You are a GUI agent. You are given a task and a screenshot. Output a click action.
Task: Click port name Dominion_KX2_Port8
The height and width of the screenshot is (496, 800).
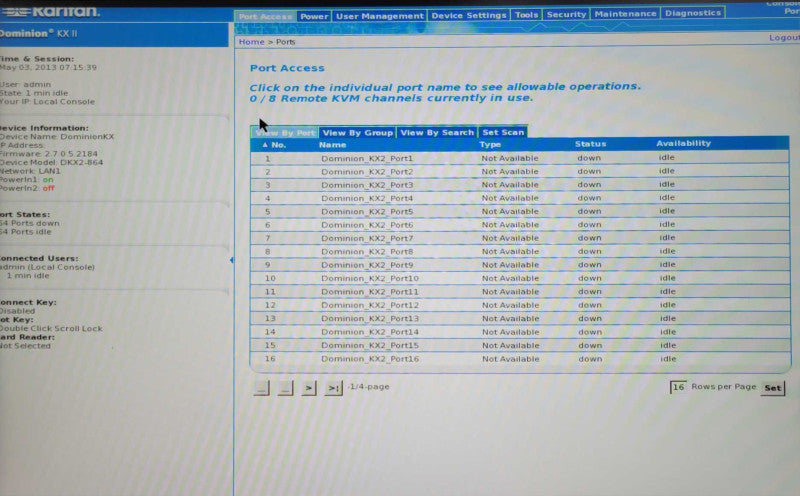pyautogui.click(x=367, y=252)
